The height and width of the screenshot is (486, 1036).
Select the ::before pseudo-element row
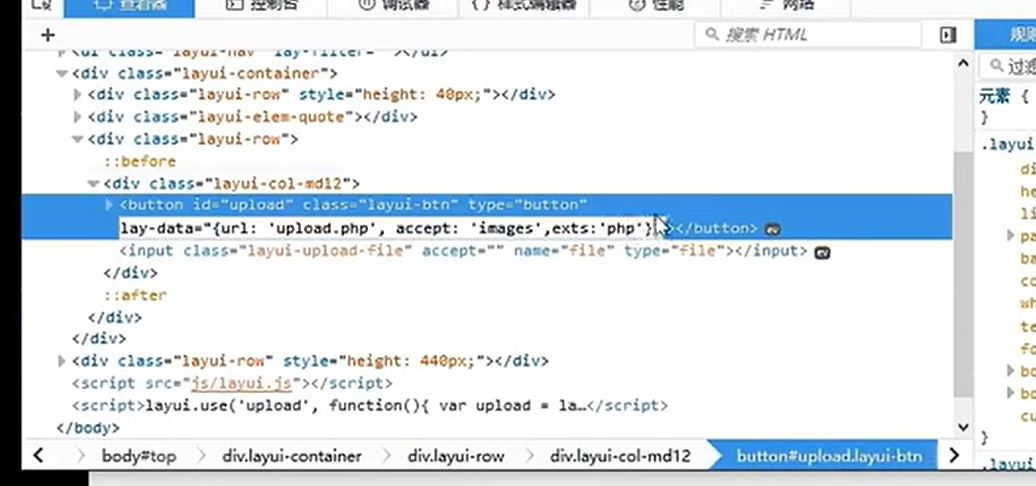[x=139, y=162]
